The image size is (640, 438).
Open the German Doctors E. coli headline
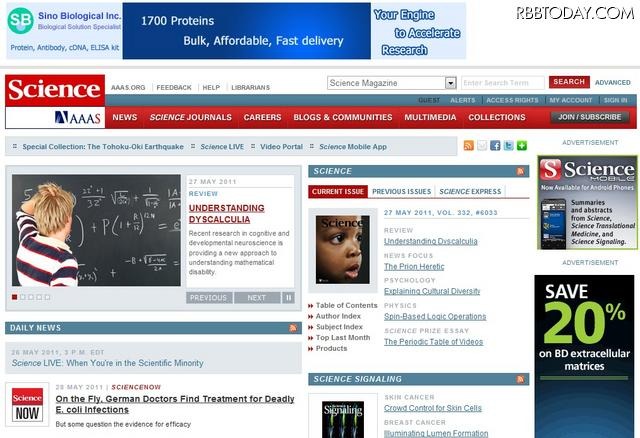[x=175, y=404]
